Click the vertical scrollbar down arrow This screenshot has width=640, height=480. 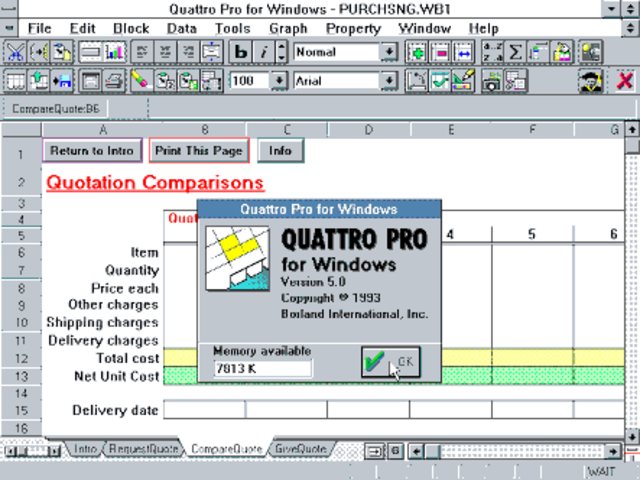632,435
